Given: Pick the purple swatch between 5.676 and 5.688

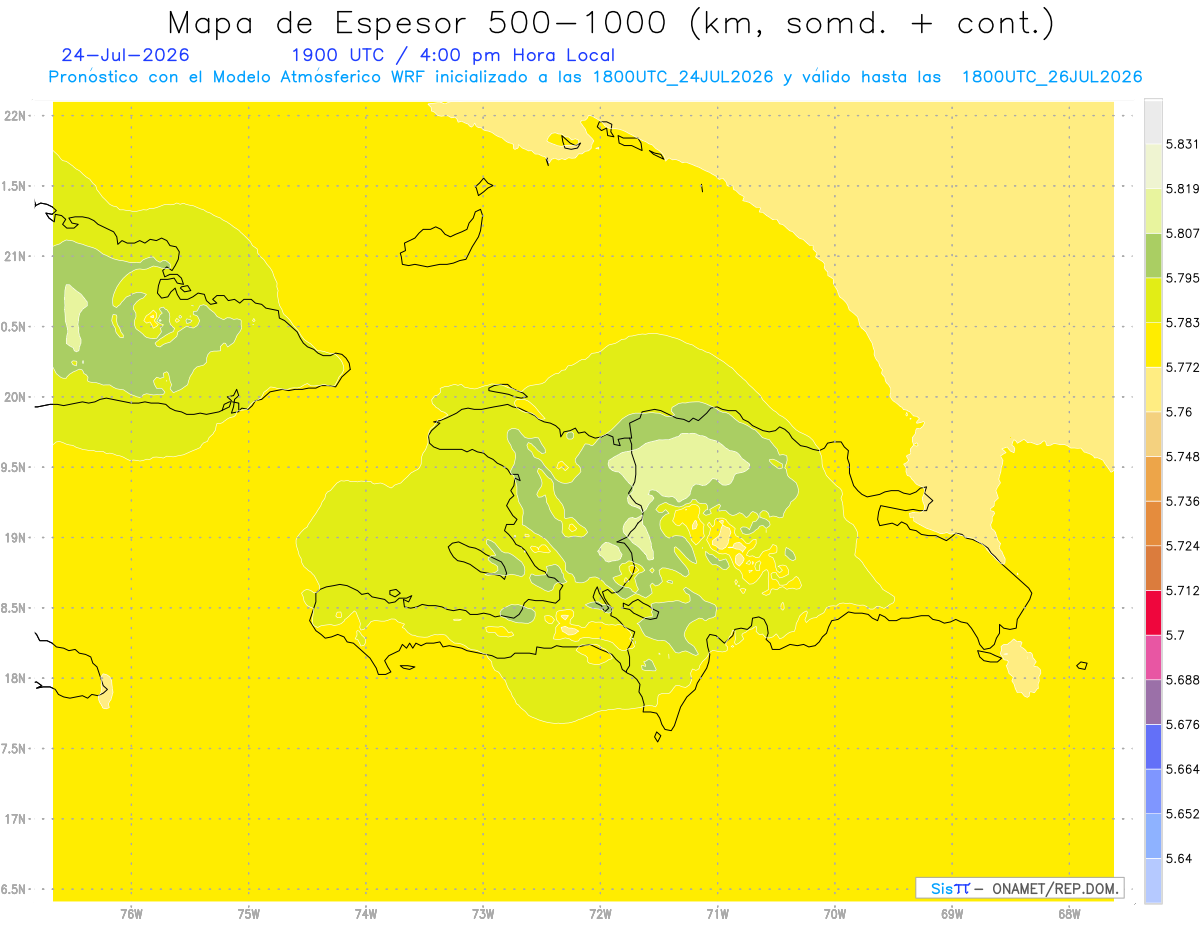Looking at the screenshot, I should tap(1153, 701).
